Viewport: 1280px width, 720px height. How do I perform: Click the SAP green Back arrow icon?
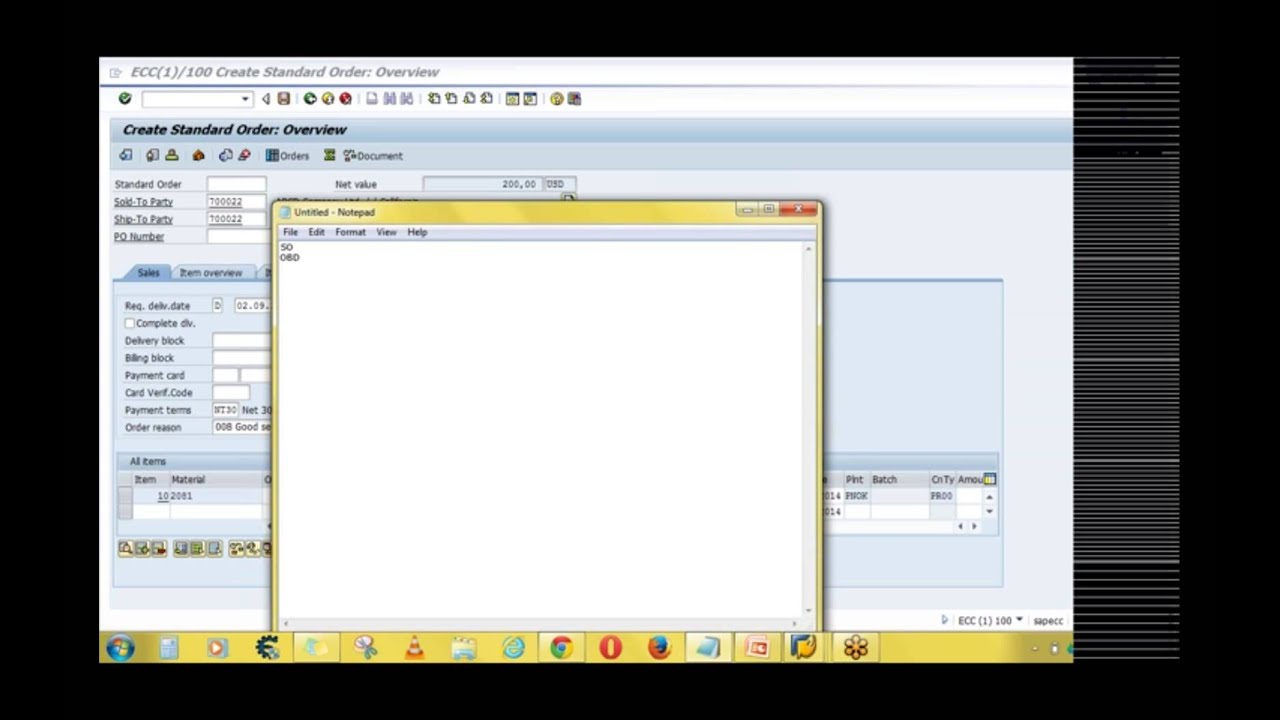click(310, 99)
